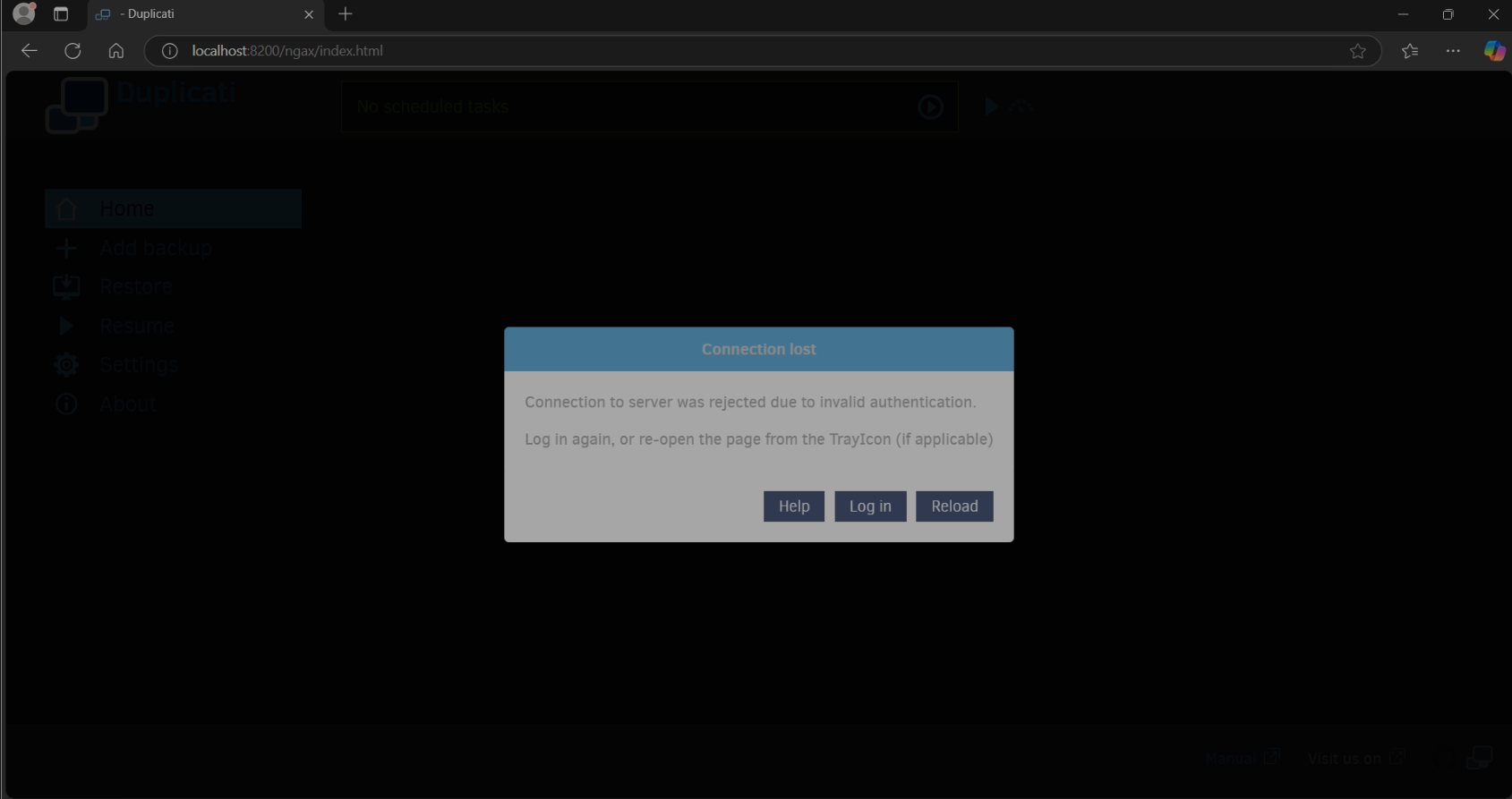This screenshot has width=1512, height=799.
Task: Open a new browser tab
Action: (346, 14)
